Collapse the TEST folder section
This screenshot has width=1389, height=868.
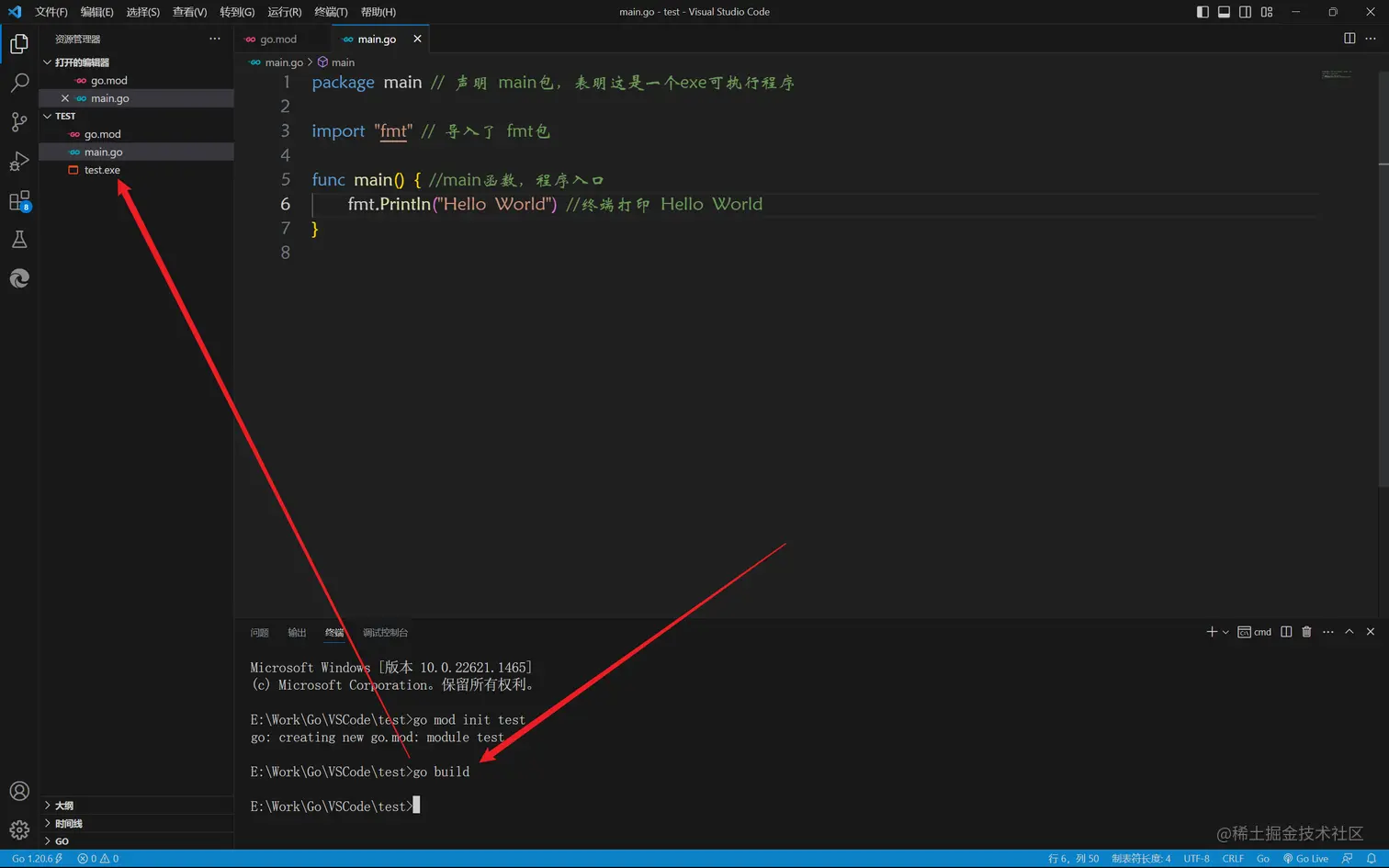136,116
